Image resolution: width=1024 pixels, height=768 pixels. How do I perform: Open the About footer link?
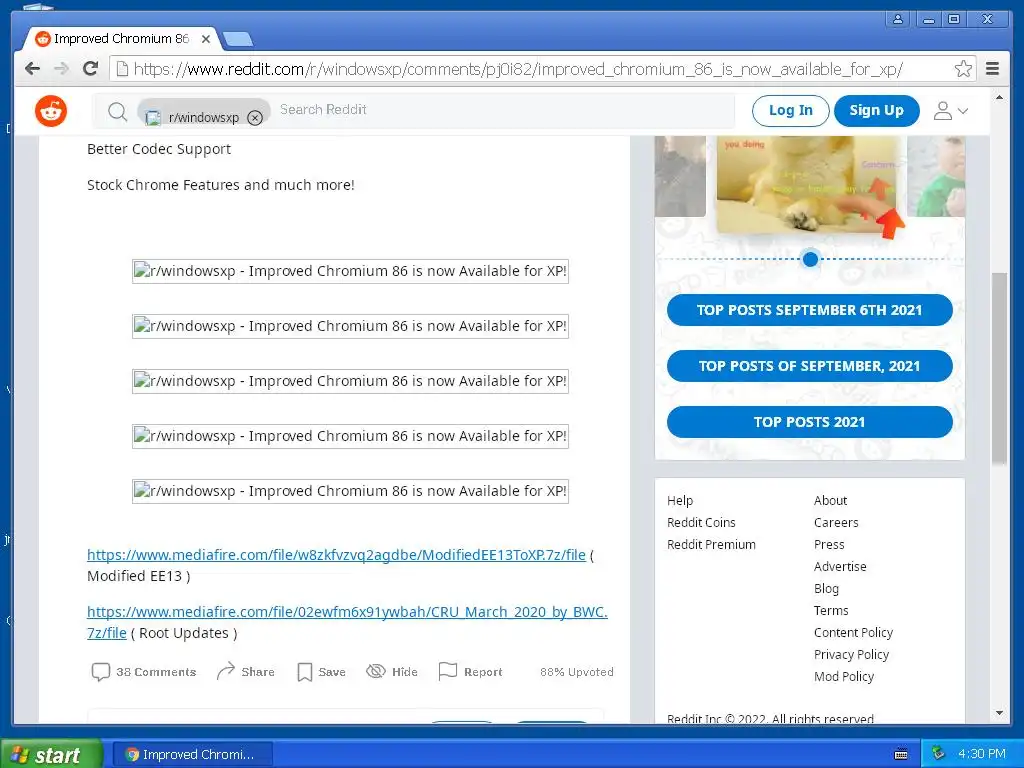click(830, 501)
